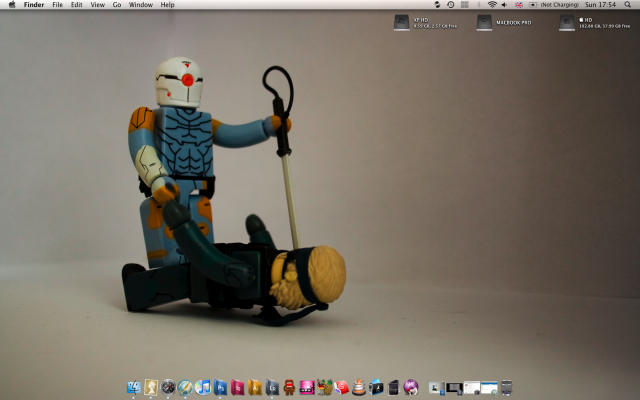Open the File menu
The image size is (640, 400).
point(58,4)
